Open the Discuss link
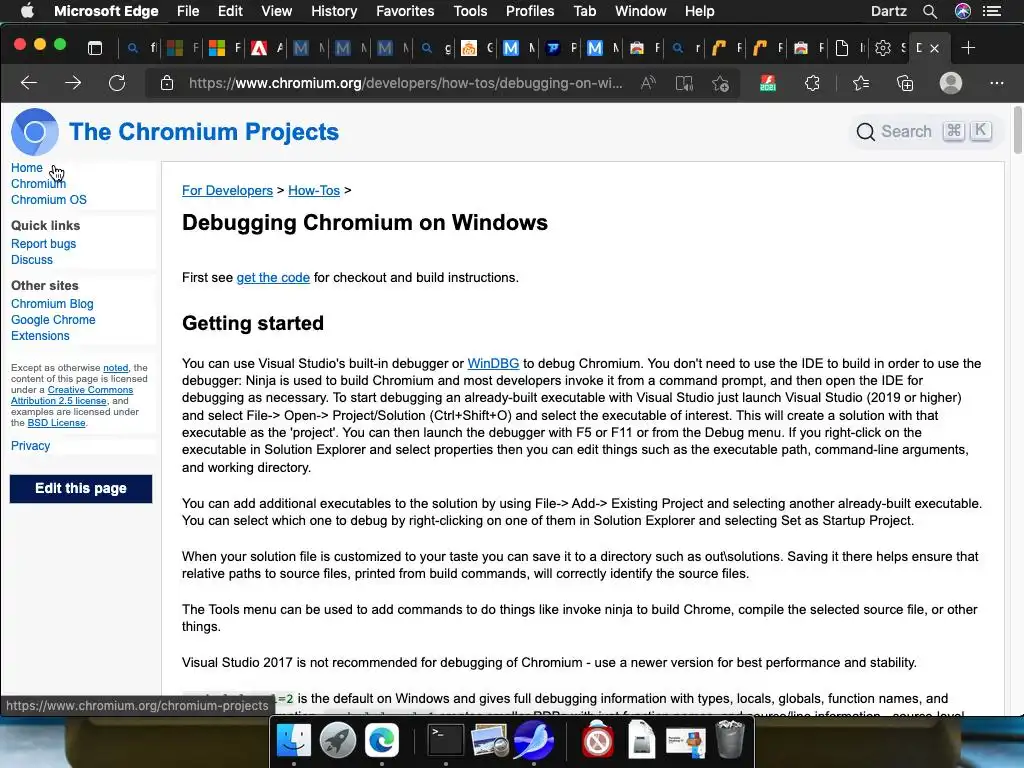This screenshot has width=1024, height=768. tap(32, 260)
